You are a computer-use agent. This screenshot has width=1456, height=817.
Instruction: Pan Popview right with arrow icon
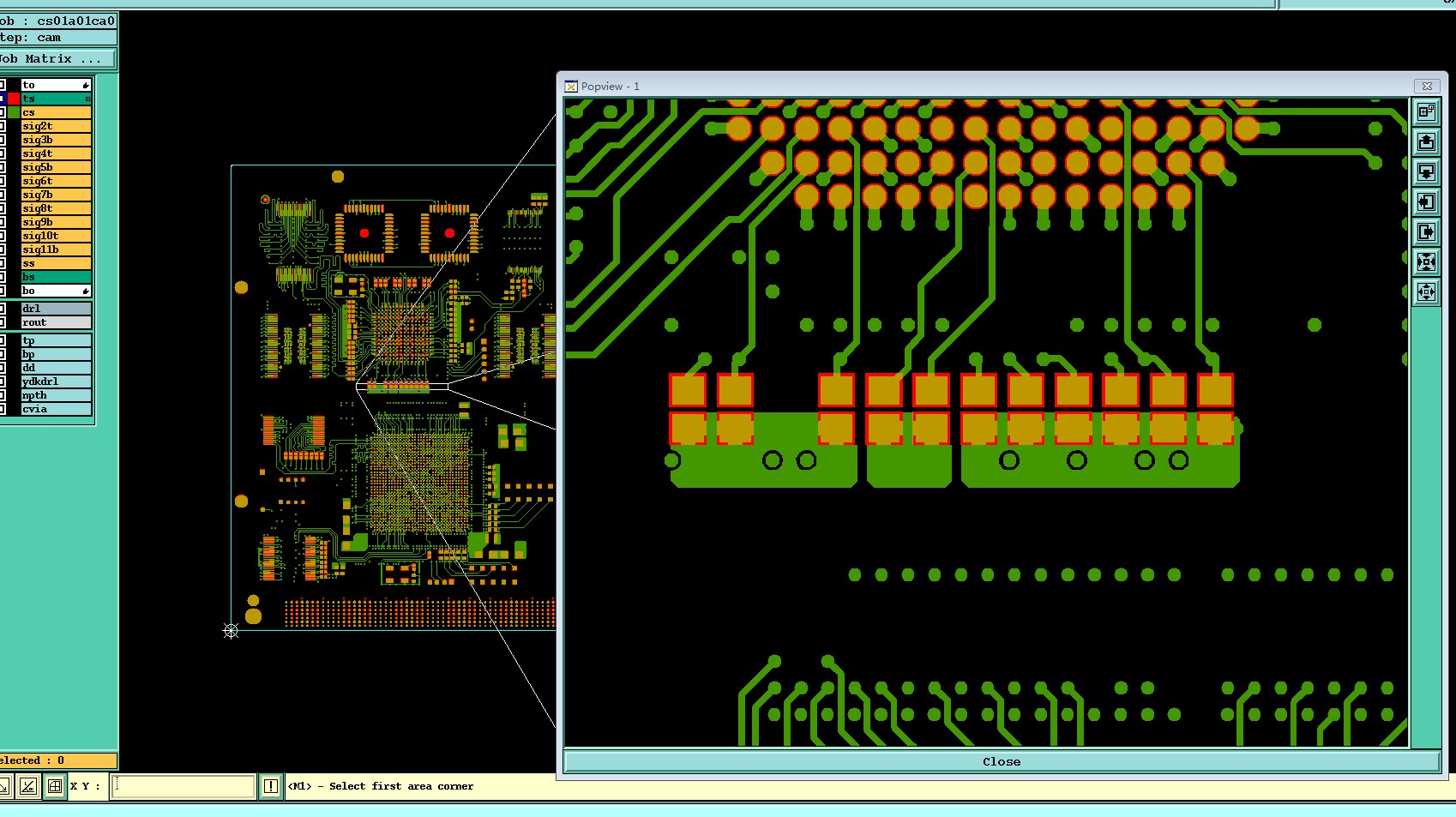[1426, 231]
